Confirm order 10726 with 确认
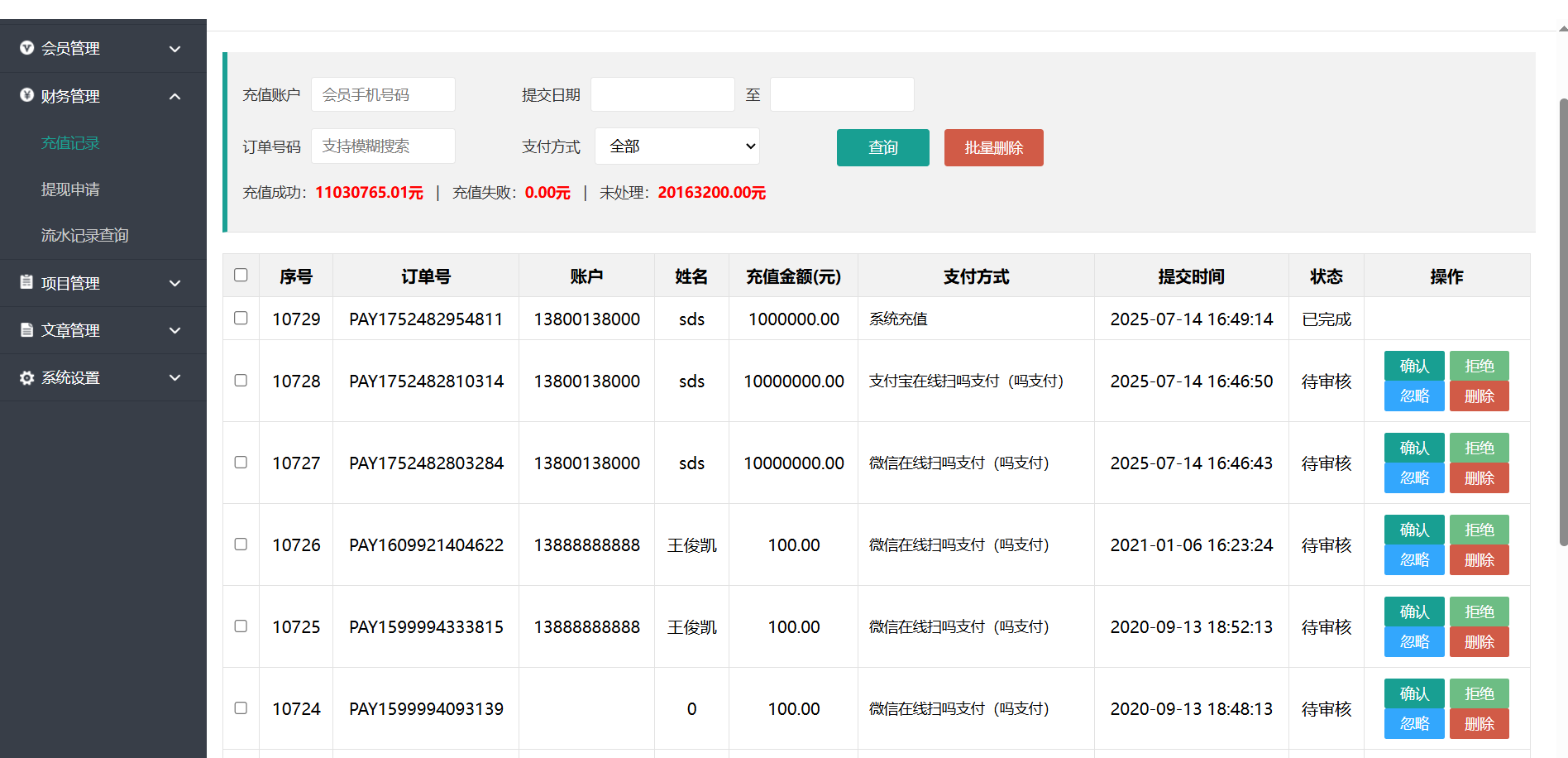The width and height of the screenshot is (1568, 758). (1414, 530)
